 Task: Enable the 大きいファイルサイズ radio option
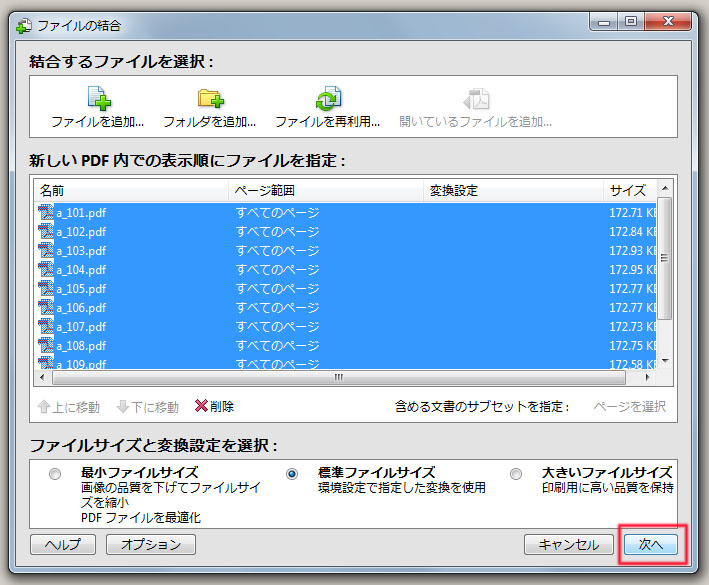tap(516, 474)
